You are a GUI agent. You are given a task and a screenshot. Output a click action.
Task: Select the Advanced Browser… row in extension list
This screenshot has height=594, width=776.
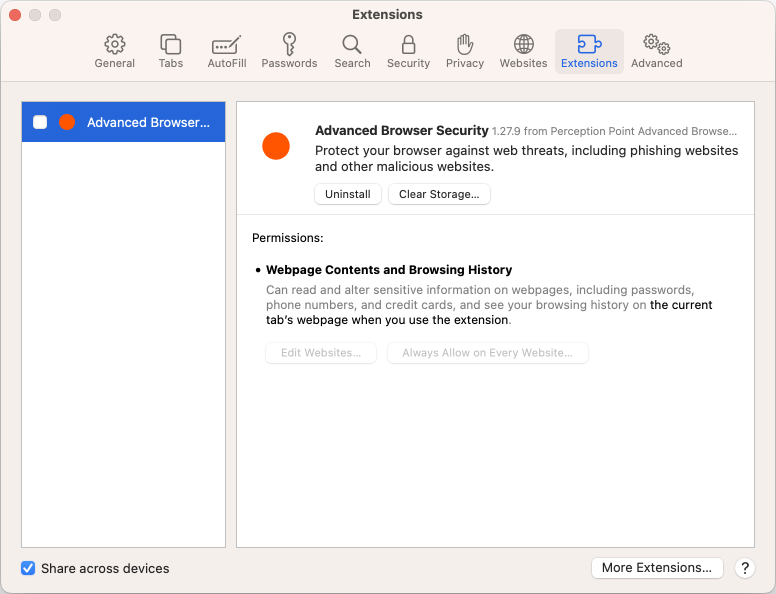pos(123,122)
